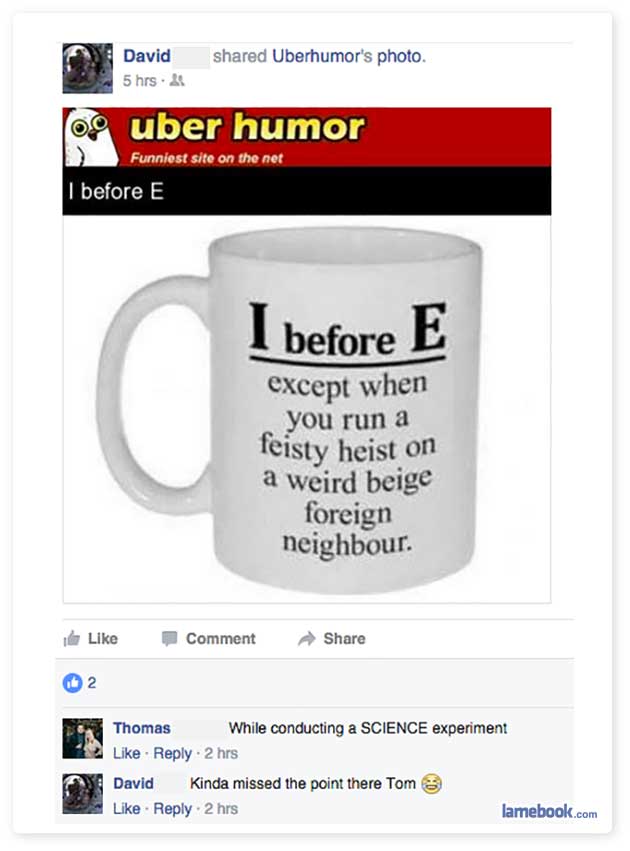Click the laughing emoji in David's comment
Screen dimensions: 630x851
(x=431, y=783)
